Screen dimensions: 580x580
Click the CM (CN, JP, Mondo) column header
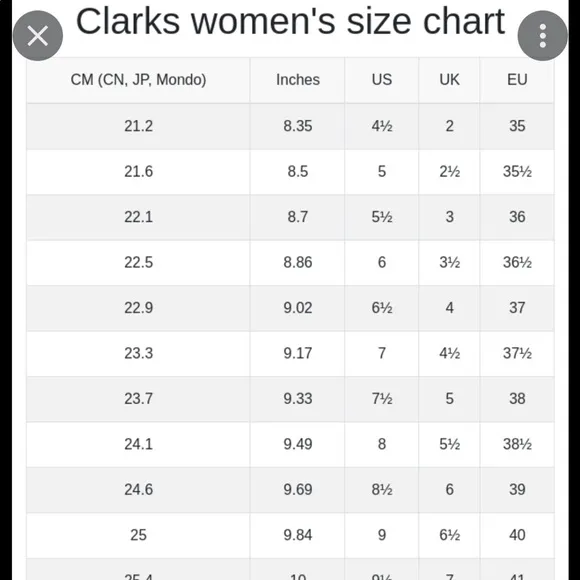point(138,80)
